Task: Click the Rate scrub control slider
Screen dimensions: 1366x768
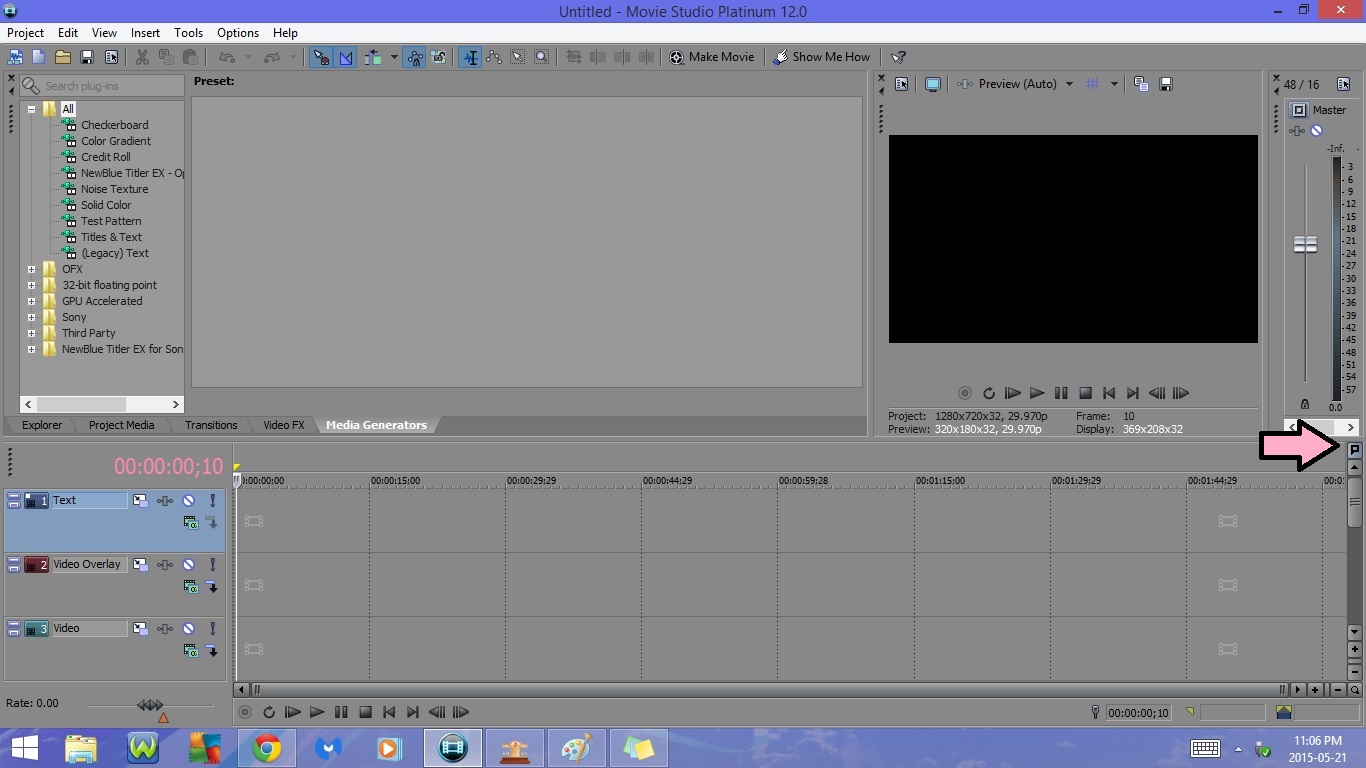Action: tap(150, 706)
